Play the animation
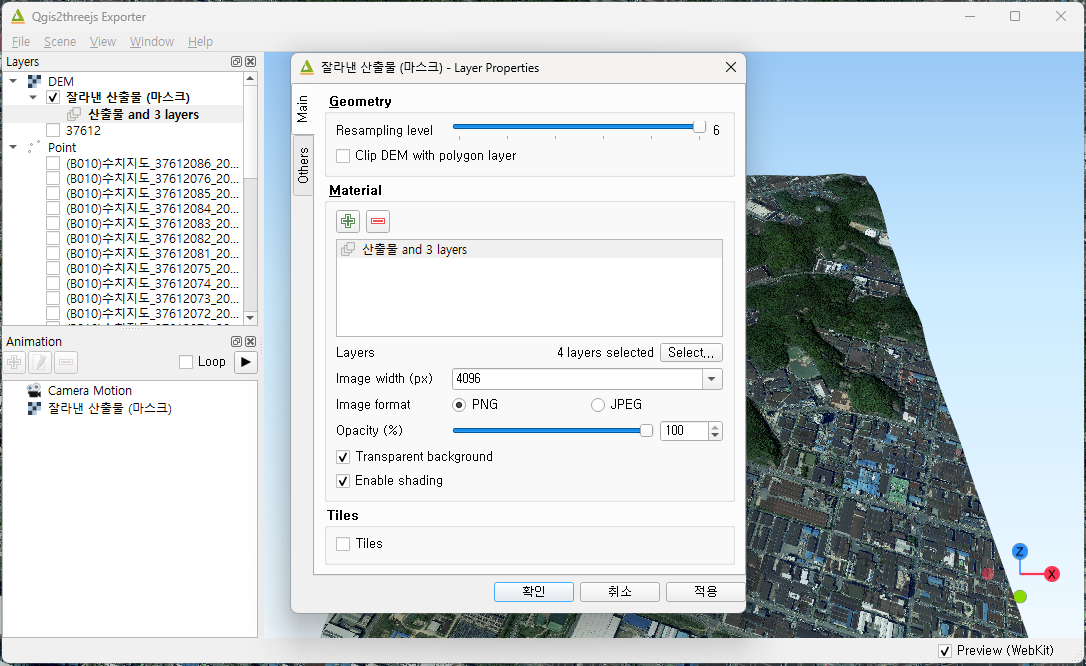Screen dimensions: 1086x666 click(x=246, y=362)
